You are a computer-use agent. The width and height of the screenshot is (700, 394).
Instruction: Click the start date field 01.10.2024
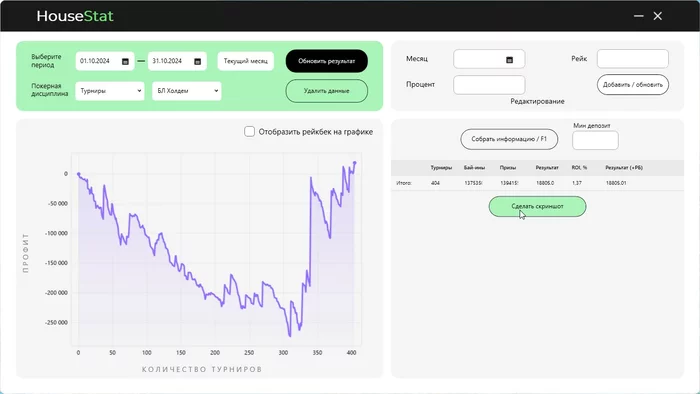[x=105, y=61]
